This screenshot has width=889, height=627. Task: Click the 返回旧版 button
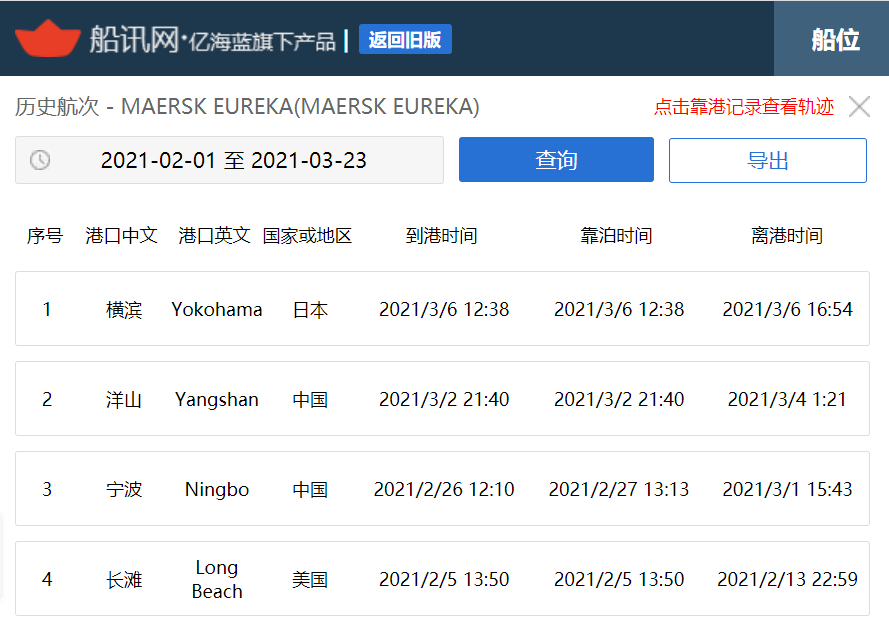pos(405,39)
